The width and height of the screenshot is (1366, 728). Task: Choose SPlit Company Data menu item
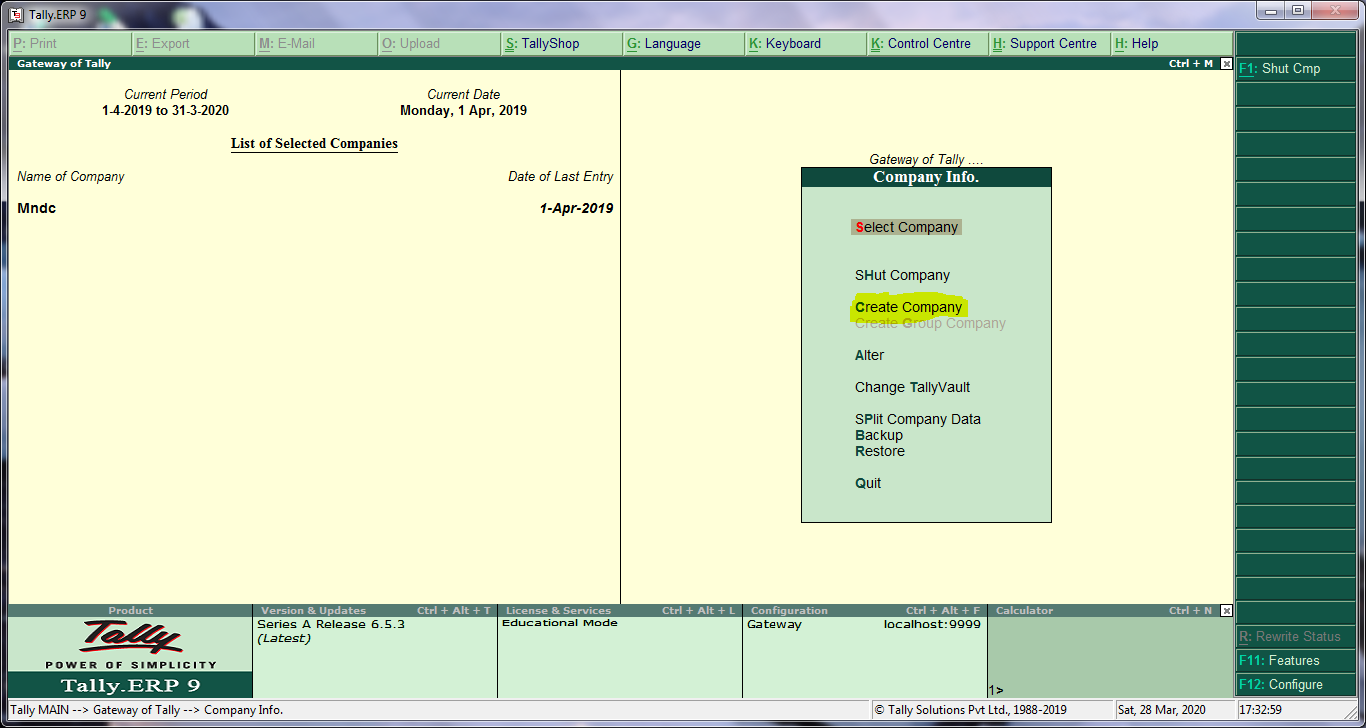click(917, 419)
